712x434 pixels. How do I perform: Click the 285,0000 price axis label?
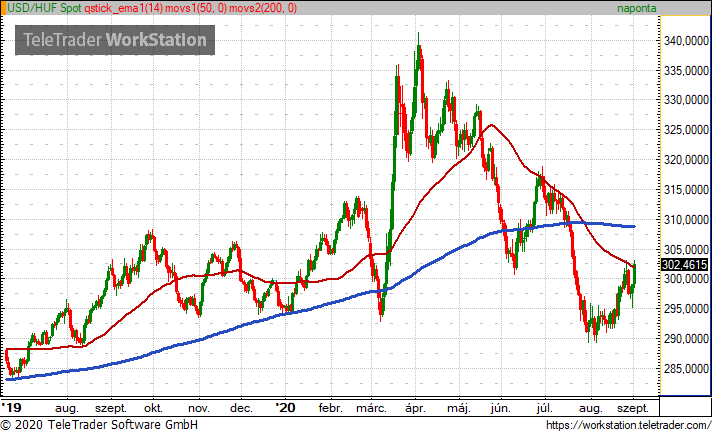click(x=686, y=369)
